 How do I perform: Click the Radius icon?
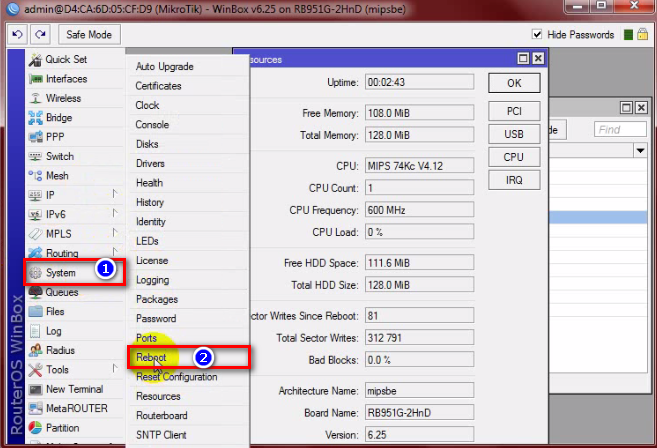(x=36, y=350)
